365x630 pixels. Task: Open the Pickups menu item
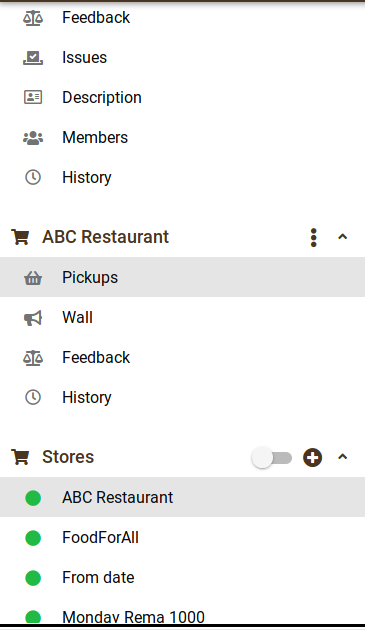pyautogui.click(x=182, y=277)
